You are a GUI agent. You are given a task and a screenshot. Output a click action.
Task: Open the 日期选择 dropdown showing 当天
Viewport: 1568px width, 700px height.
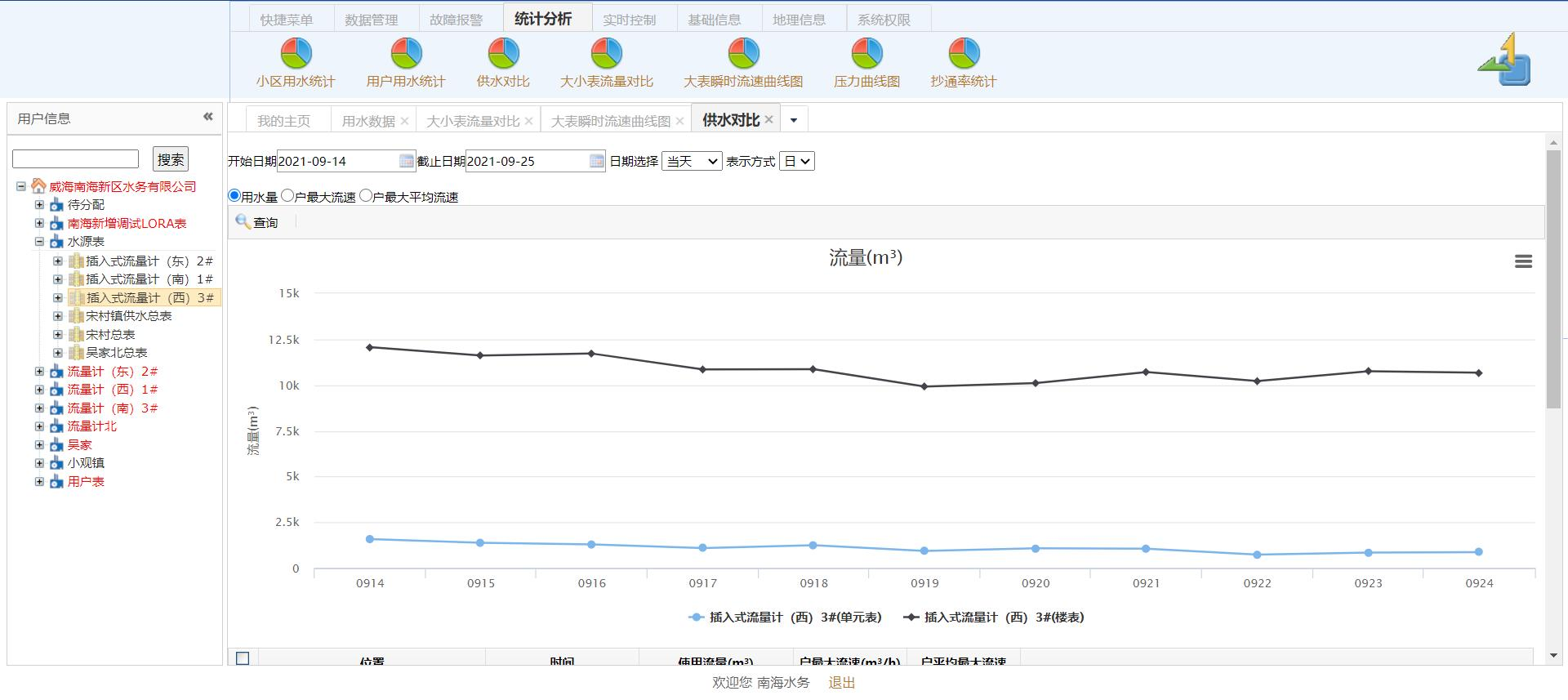pos(692,161)
